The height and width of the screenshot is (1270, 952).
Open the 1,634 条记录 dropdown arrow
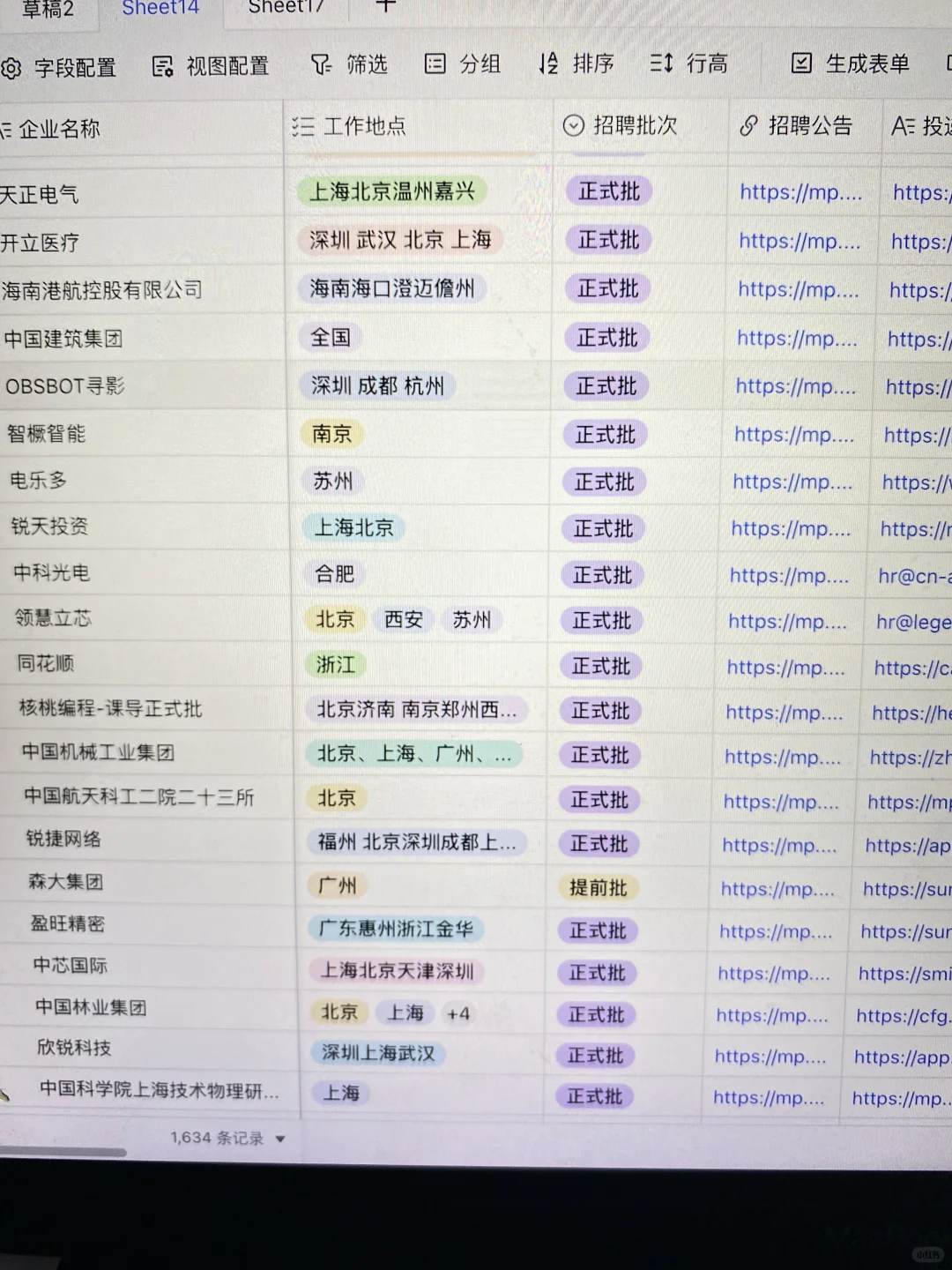[280, 1139]
